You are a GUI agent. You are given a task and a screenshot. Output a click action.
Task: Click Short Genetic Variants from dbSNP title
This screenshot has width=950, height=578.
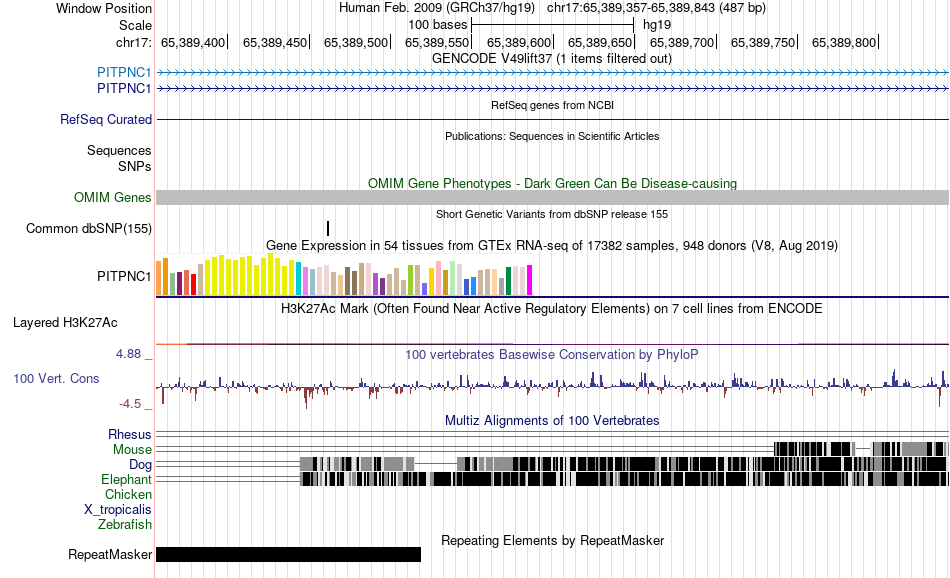(552, 214)
